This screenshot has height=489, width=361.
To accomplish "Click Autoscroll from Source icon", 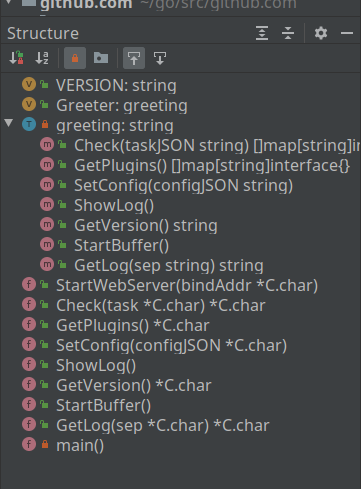I will pyautogui.click(x=160, y=58).
